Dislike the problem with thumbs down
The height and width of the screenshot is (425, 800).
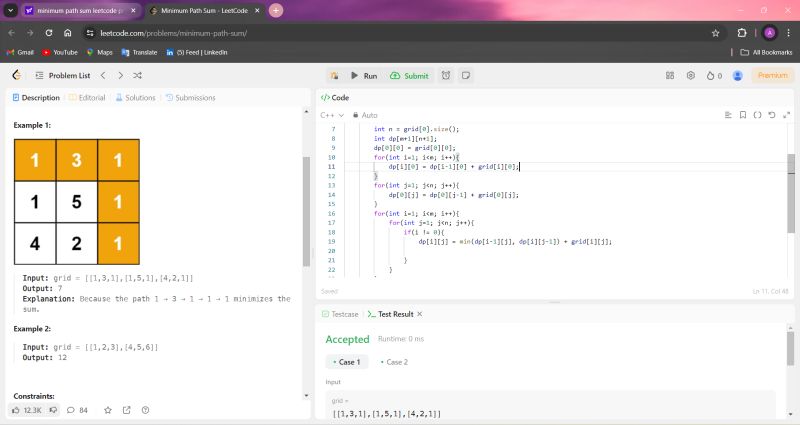pyautogui.click(x=55, y=410)
